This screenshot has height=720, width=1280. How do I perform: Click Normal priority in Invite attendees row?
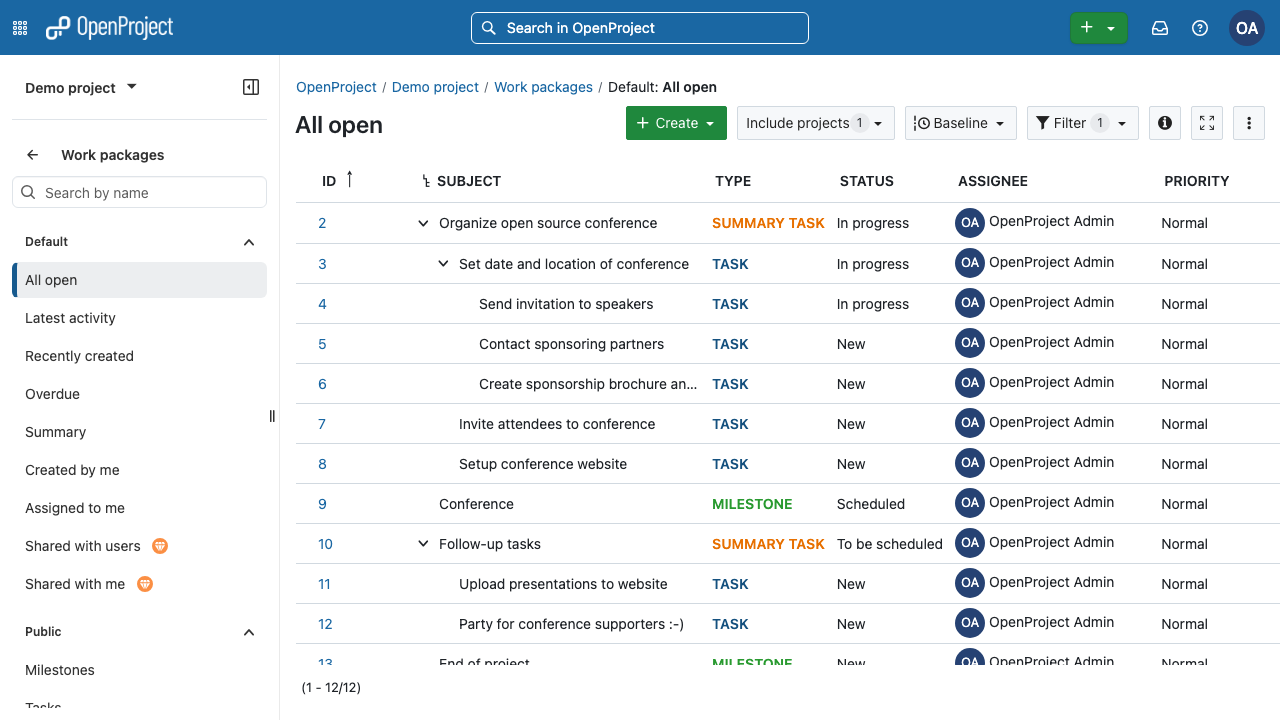(1185, 424)
